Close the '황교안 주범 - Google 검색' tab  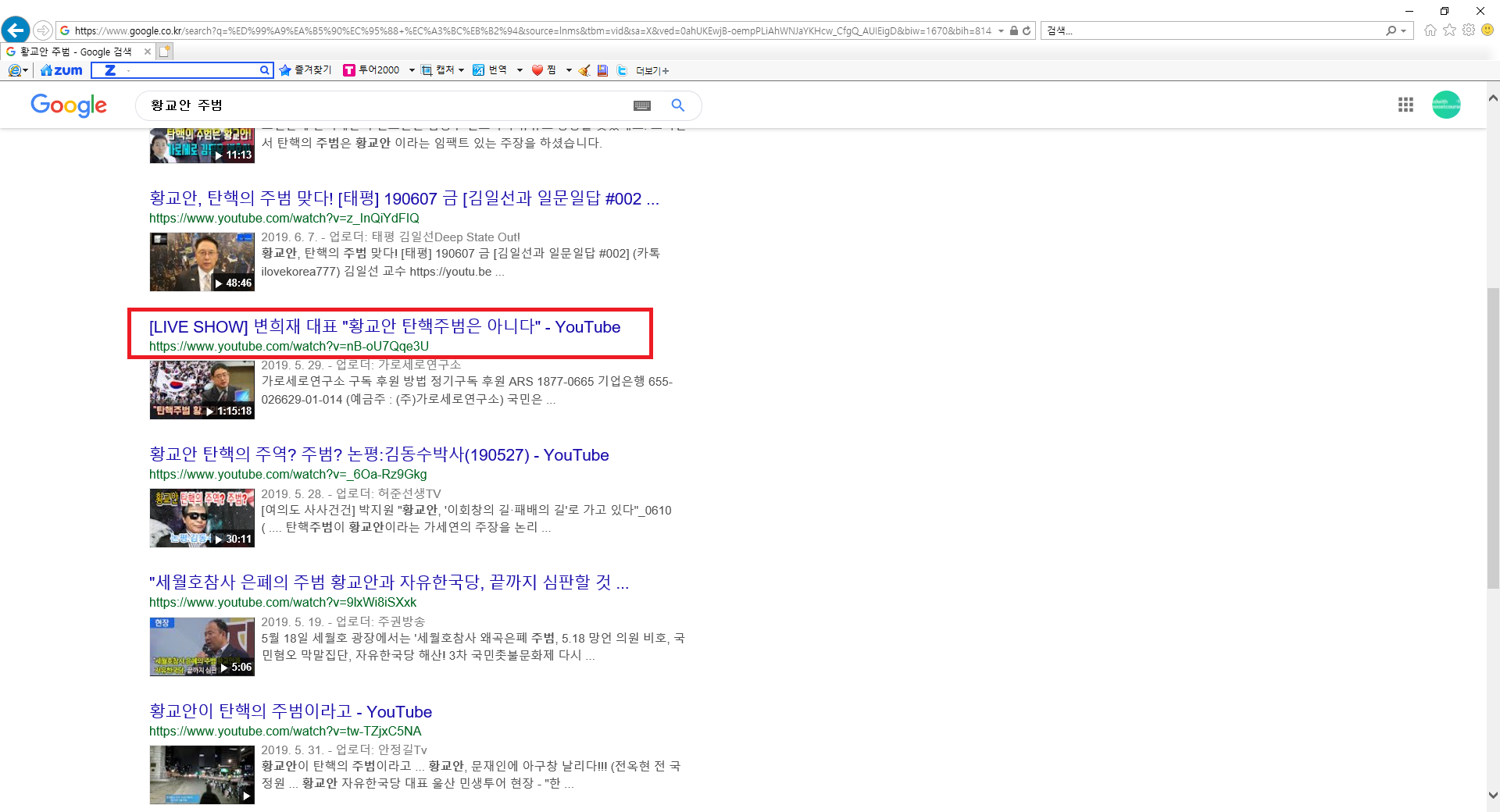tap(148, 52)
